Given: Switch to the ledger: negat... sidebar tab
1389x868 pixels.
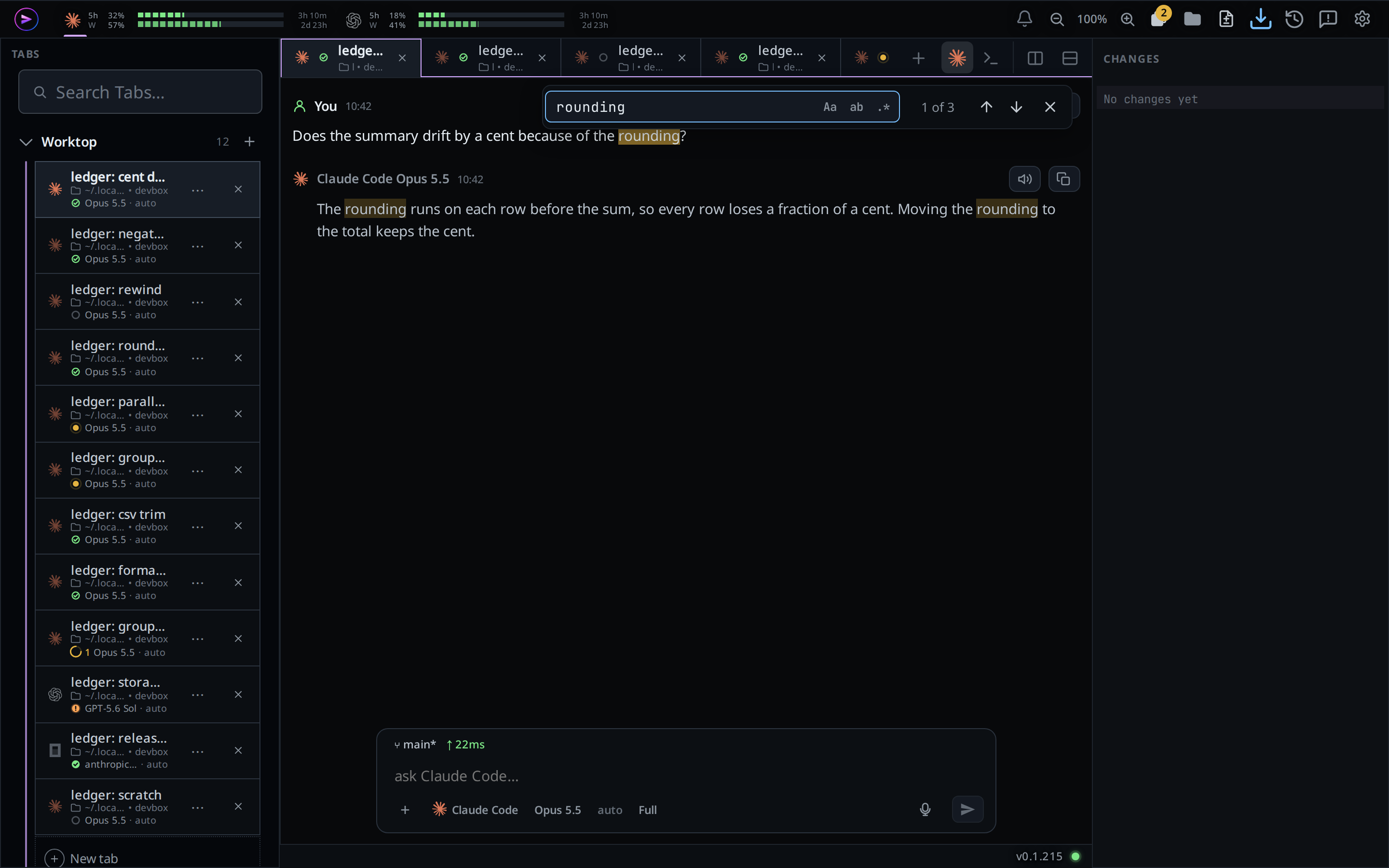Looking at the screenshot, I should click(x=148, y=246).
